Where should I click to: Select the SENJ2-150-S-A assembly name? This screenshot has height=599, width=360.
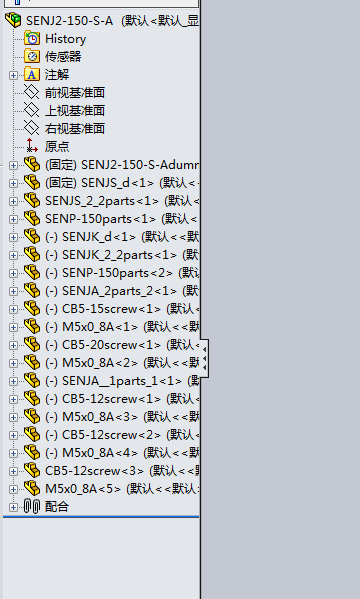tap(70, 21)
